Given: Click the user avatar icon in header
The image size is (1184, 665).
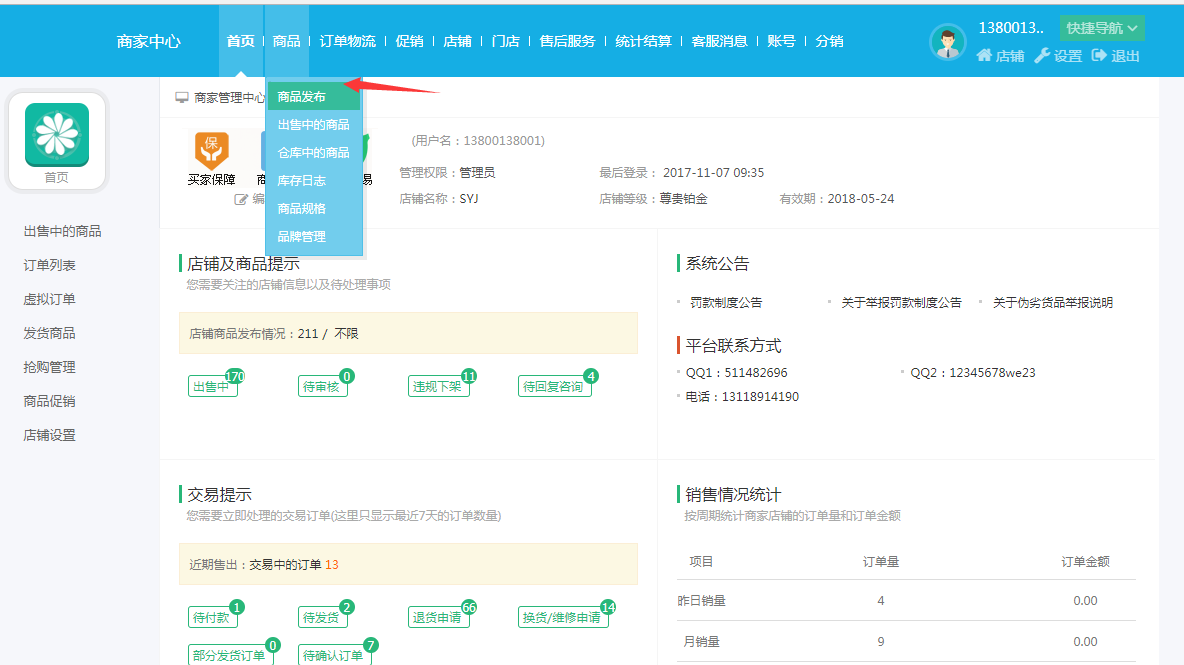Looking at the screenshot, I should [947, 42].
